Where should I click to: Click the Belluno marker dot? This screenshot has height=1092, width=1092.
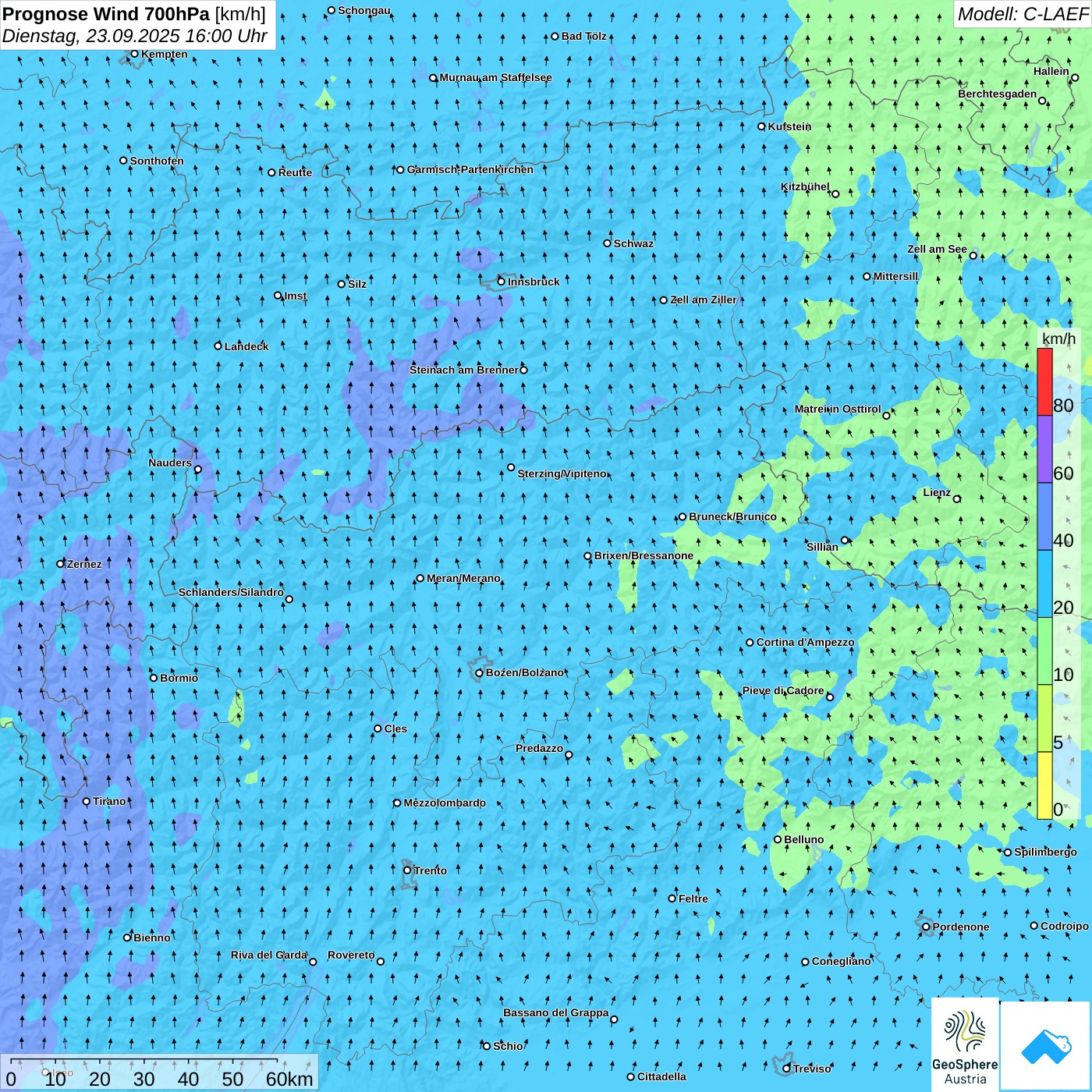click(x=778, y=840)
